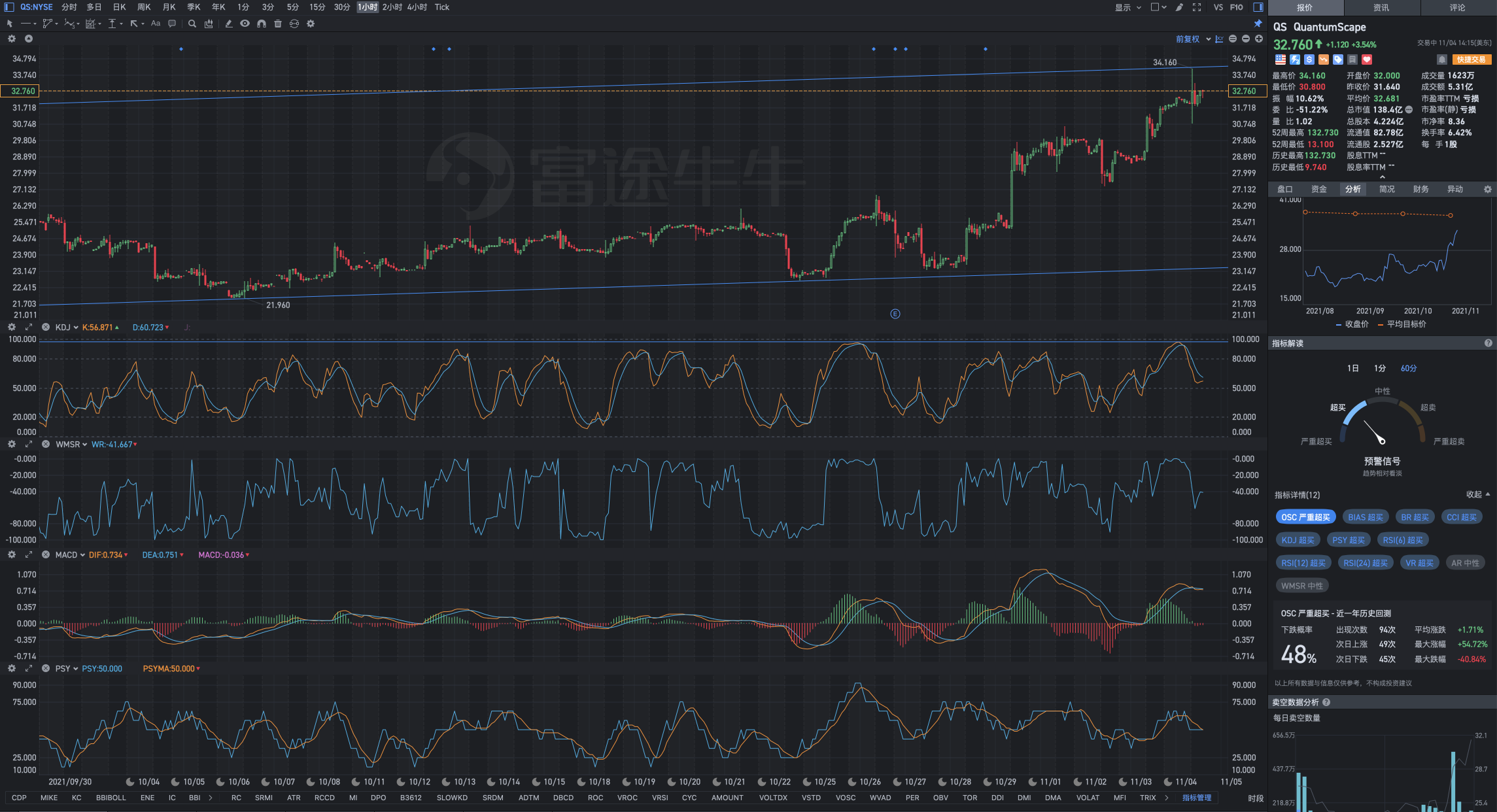Switch to the 4小时 chart period
This screenshot has height=812, width=1497.
[x=417, y=7]
